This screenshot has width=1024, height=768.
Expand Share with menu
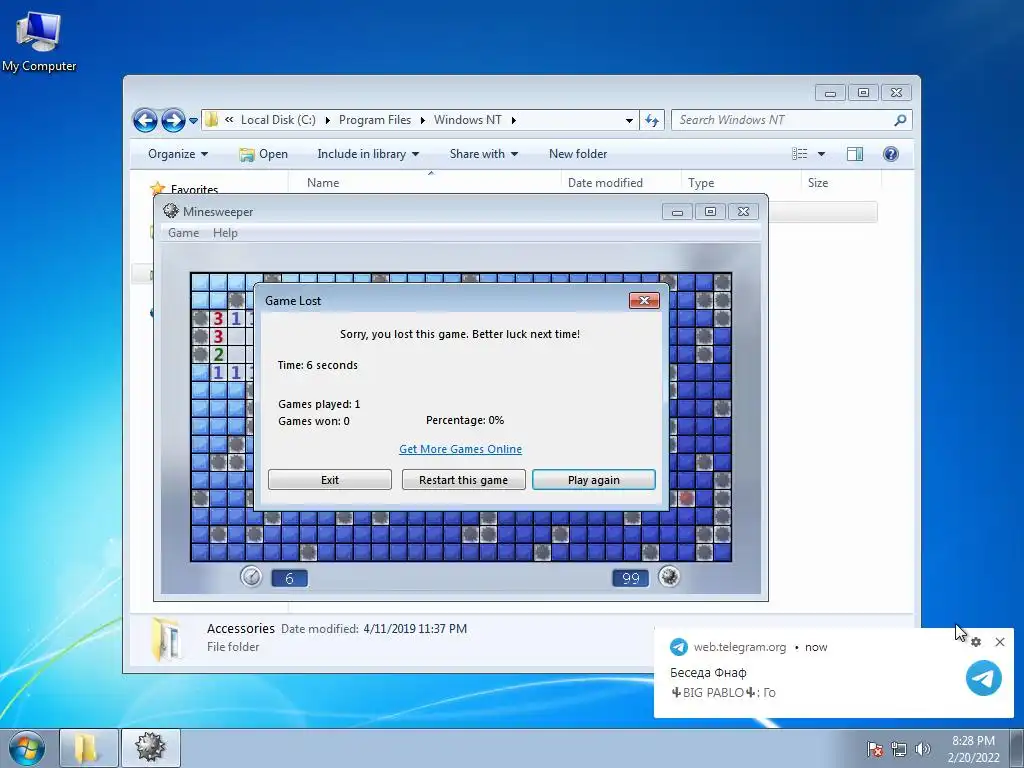click(x=483, y=154)
